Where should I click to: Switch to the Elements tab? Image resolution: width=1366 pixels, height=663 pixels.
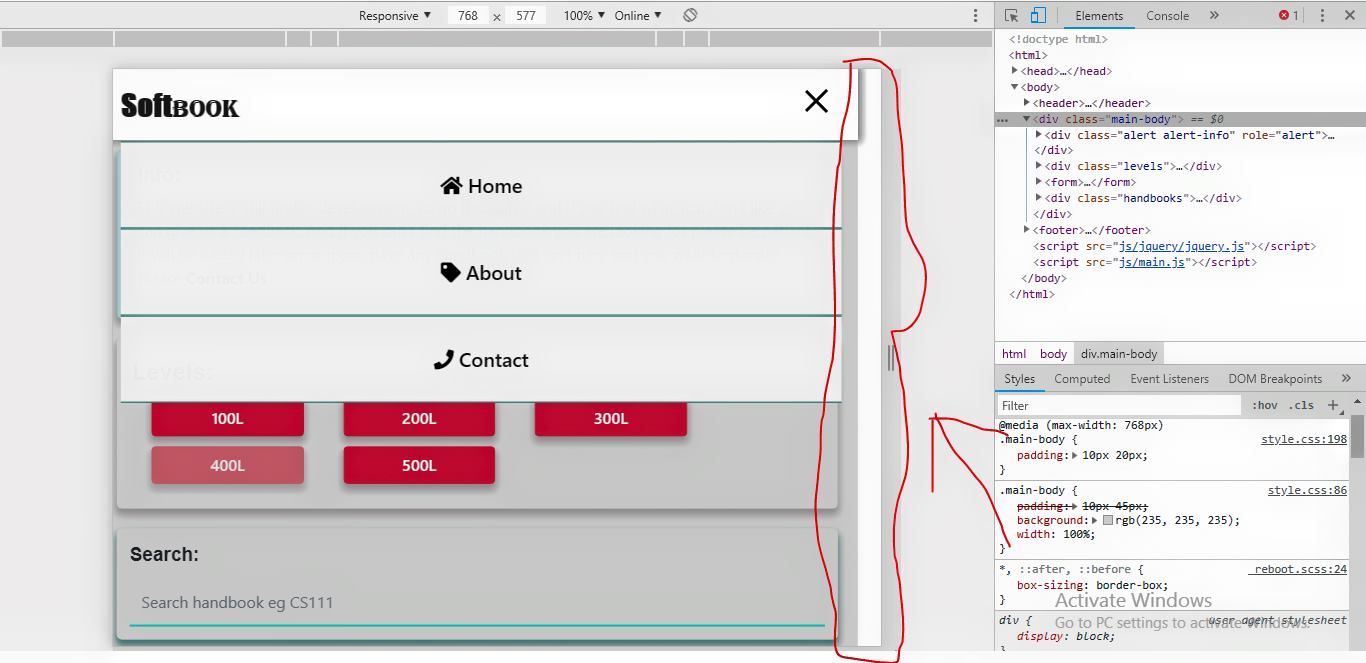1099,15
